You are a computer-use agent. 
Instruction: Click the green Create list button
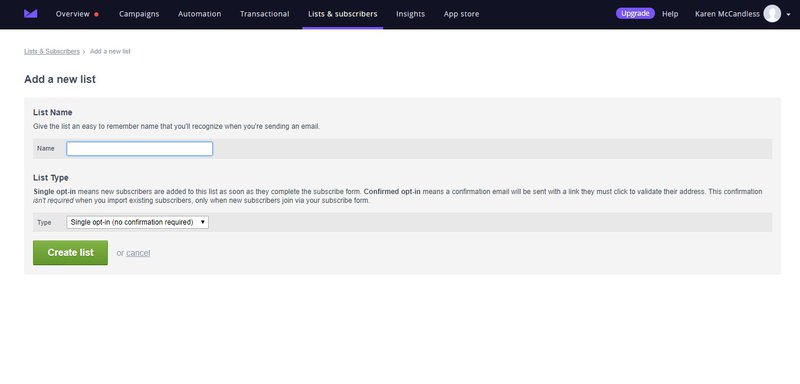[x=70, y=252]
